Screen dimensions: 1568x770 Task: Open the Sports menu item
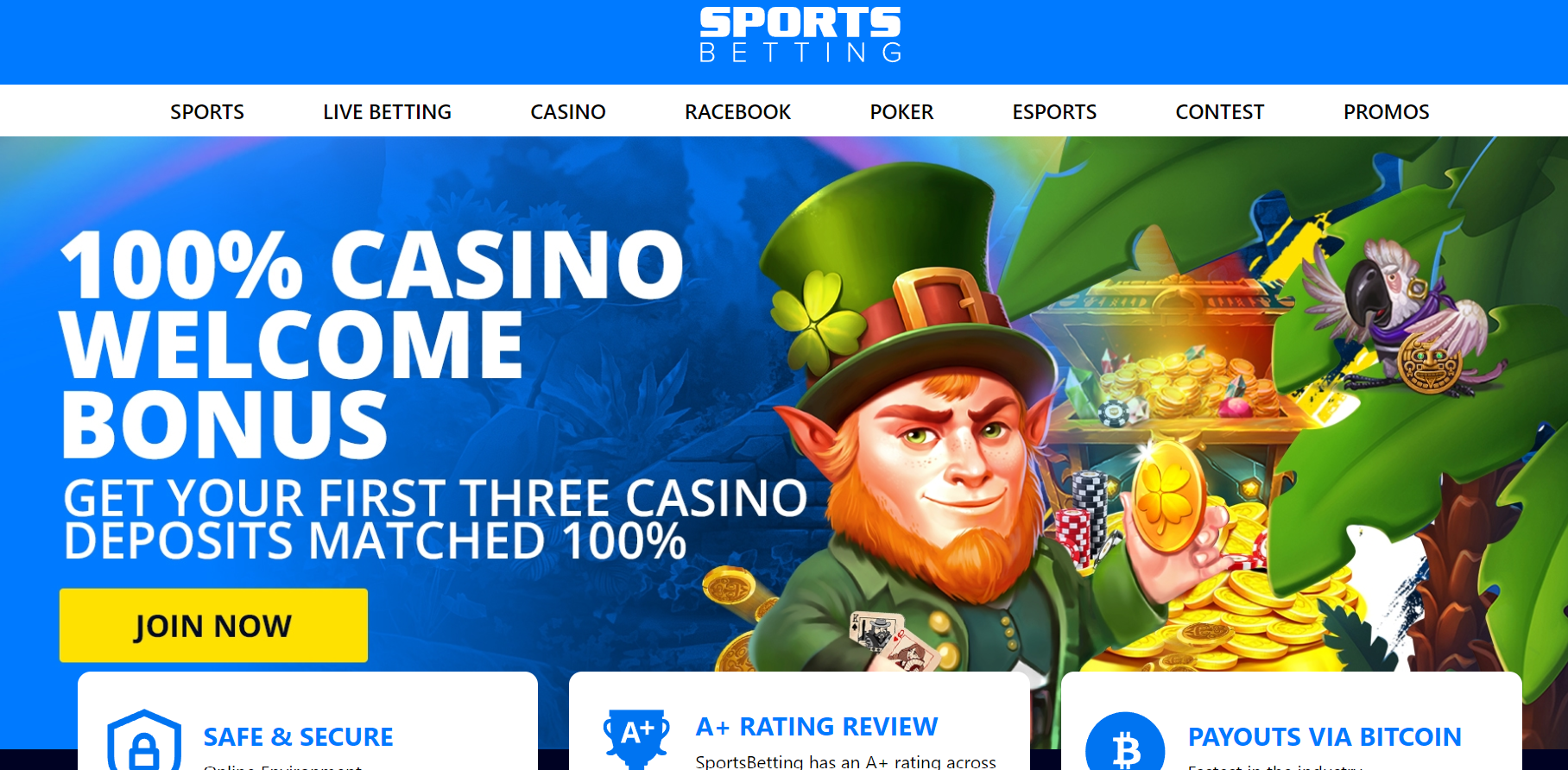click(207, 112)
